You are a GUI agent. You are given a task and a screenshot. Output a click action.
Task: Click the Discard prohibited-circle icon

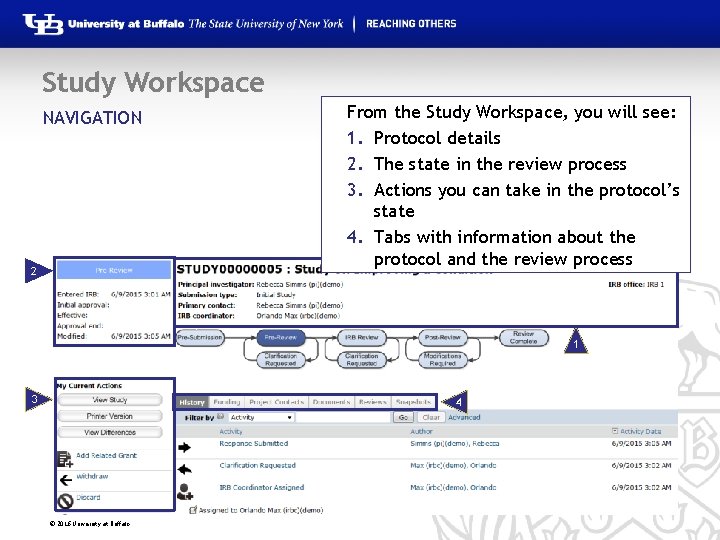pyautogui.click(x=65, y=501)
